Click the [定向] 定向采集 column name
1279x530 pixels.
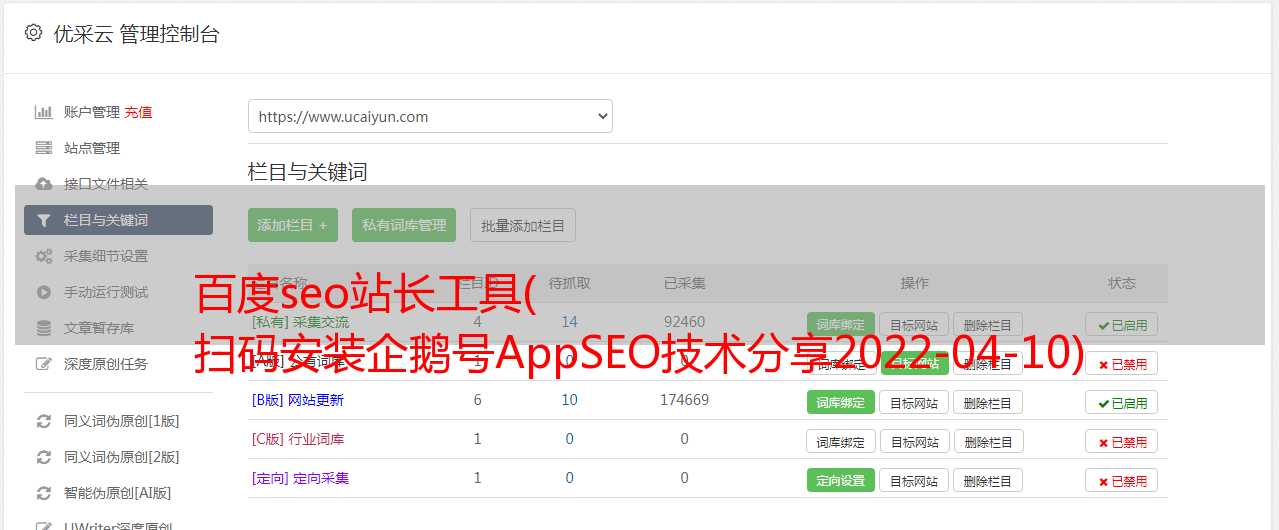coord(301,478)
